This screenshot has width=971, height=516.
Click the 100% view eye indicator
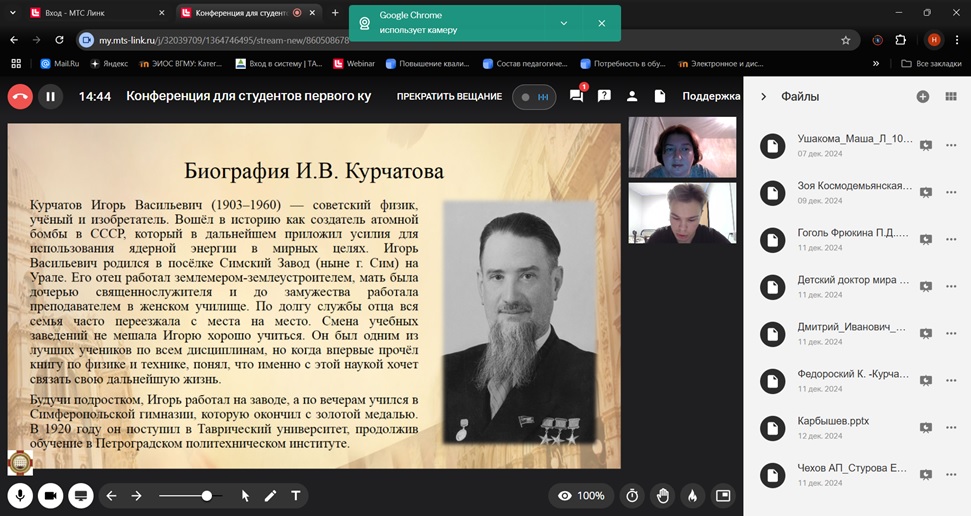581,496
